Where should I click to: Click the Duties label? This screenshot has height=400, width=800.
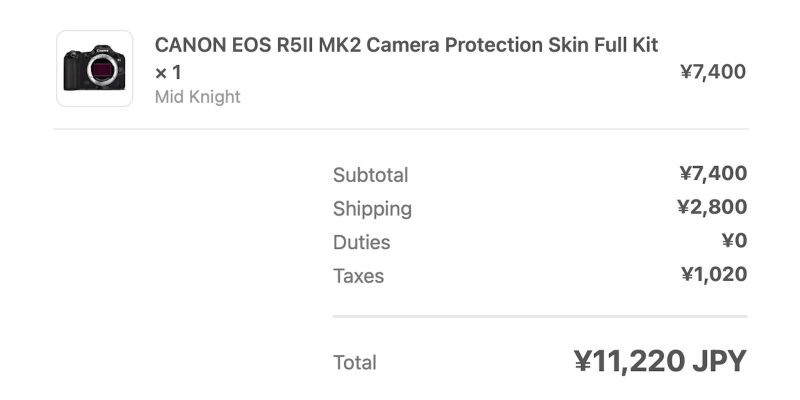point(361,242)
